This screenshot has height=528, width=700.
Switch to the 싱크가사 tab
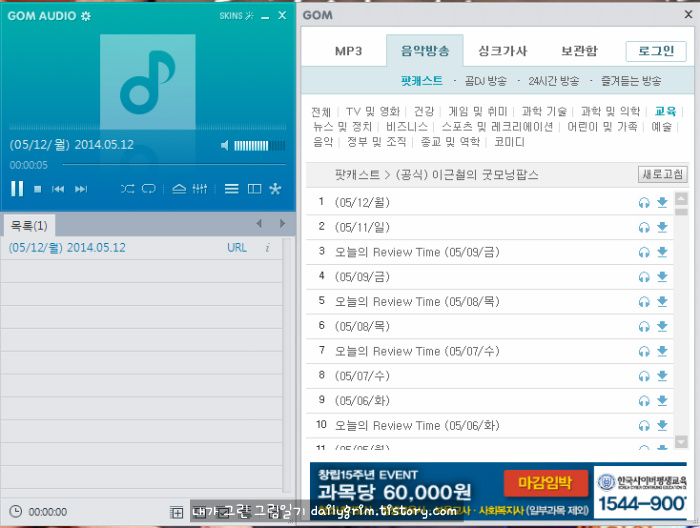[x=503, y=51]
